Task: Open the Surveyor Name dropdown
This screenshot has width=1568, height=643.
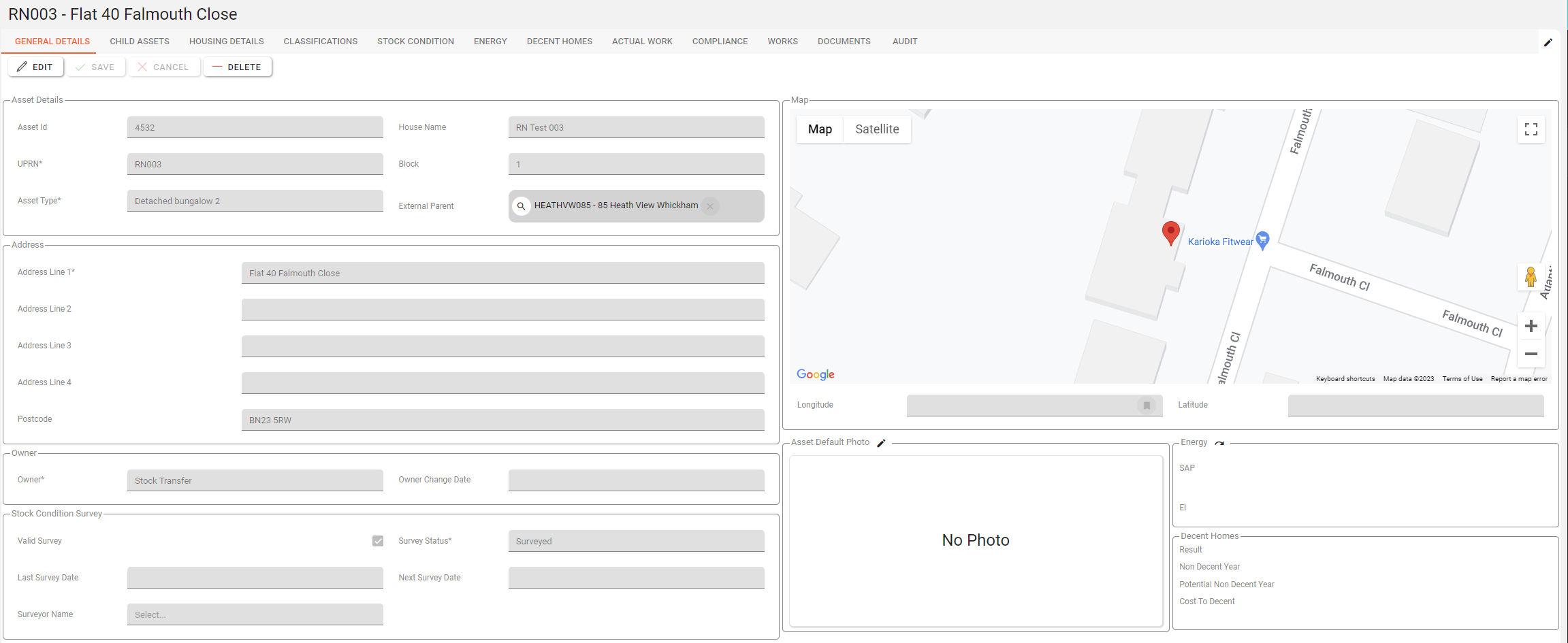Action: click(x=255, y=614)
